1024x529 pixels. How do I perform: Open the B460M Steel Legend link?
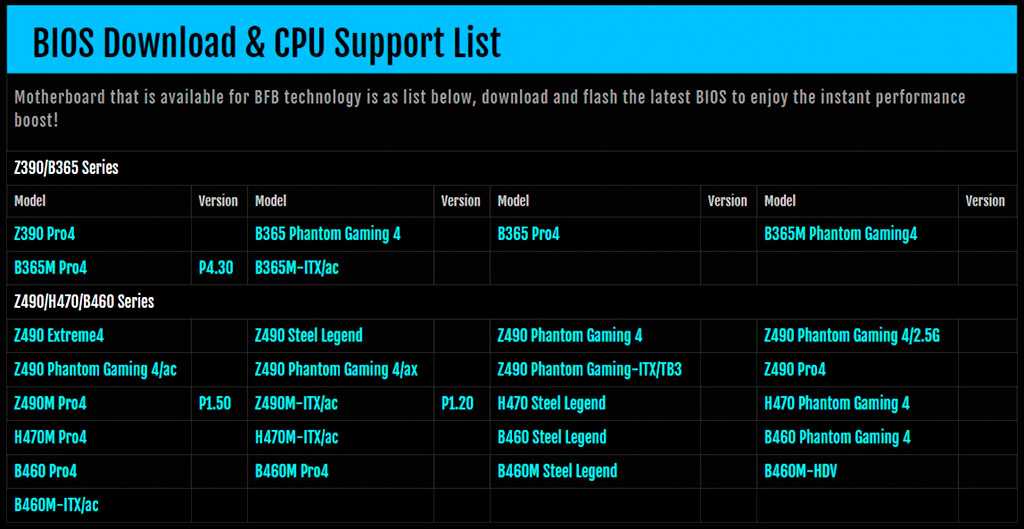point(557,471)
